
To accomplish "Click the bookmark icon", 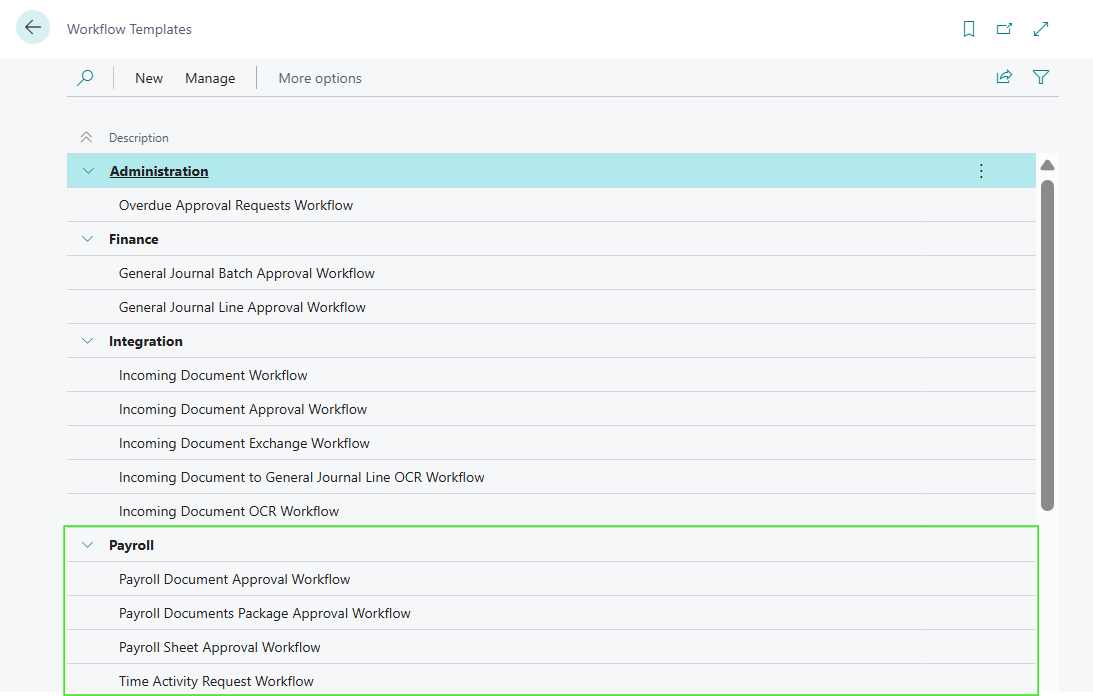I will point(968,29).
